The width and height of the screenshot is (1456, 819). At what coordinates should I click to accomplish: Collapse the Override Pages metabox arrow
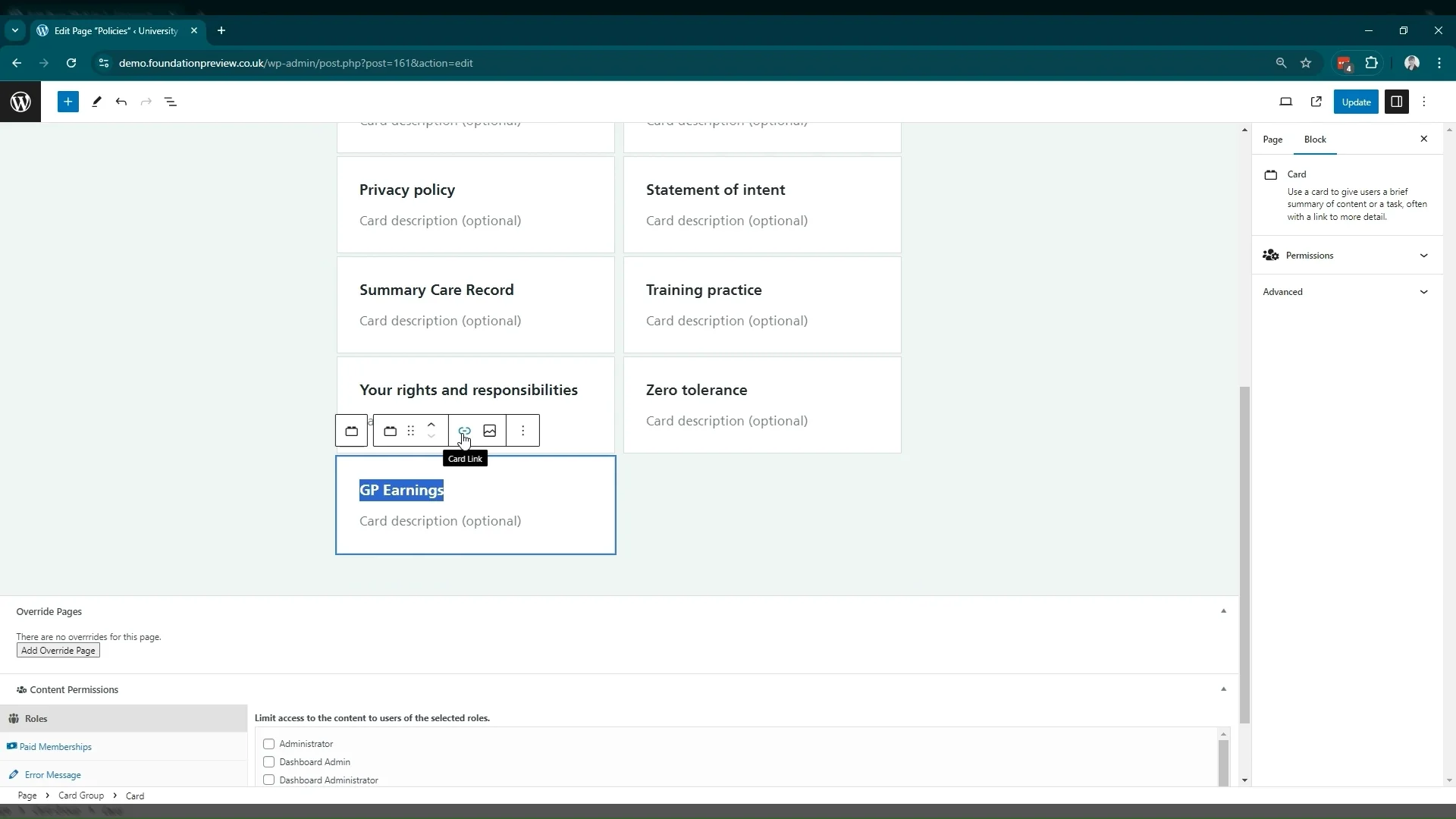coord(1223,611)
